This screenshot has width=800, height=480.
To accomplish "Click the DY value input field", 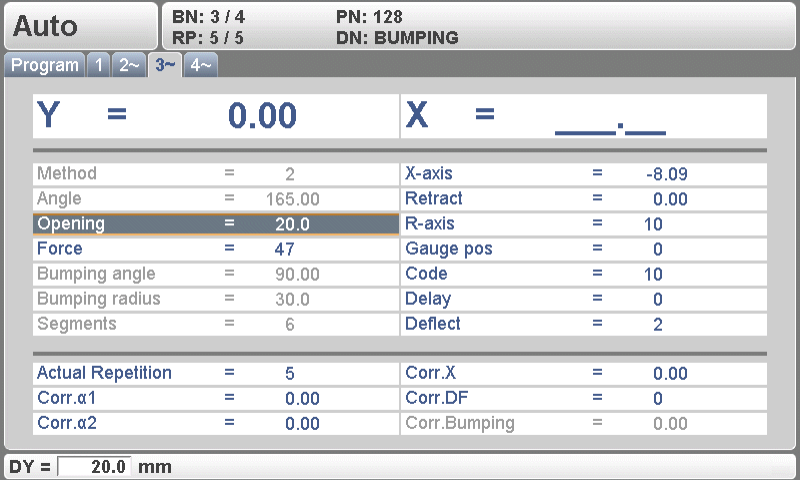I will click(95, 467).
